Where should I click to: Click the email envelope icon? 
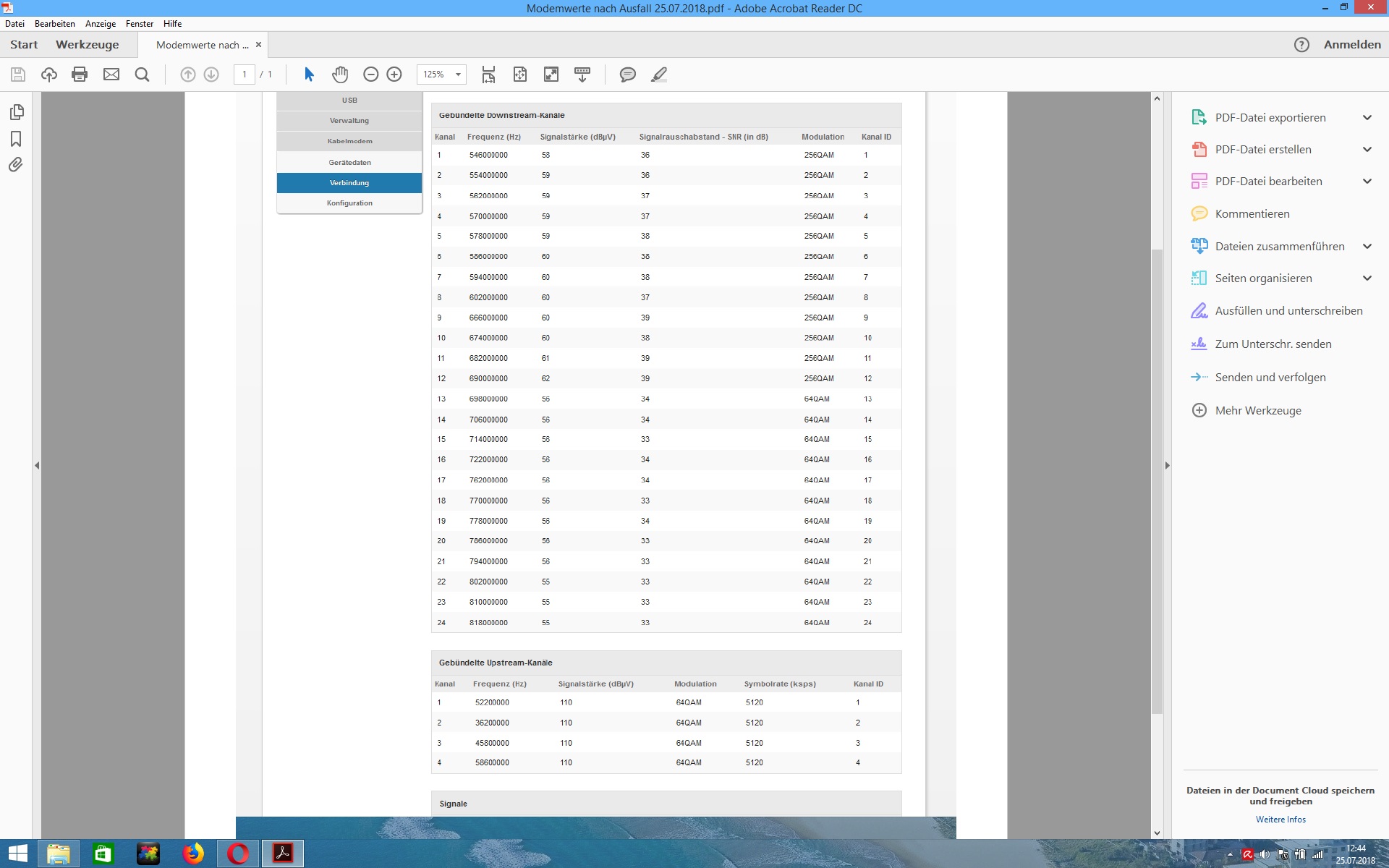(111, 75)
